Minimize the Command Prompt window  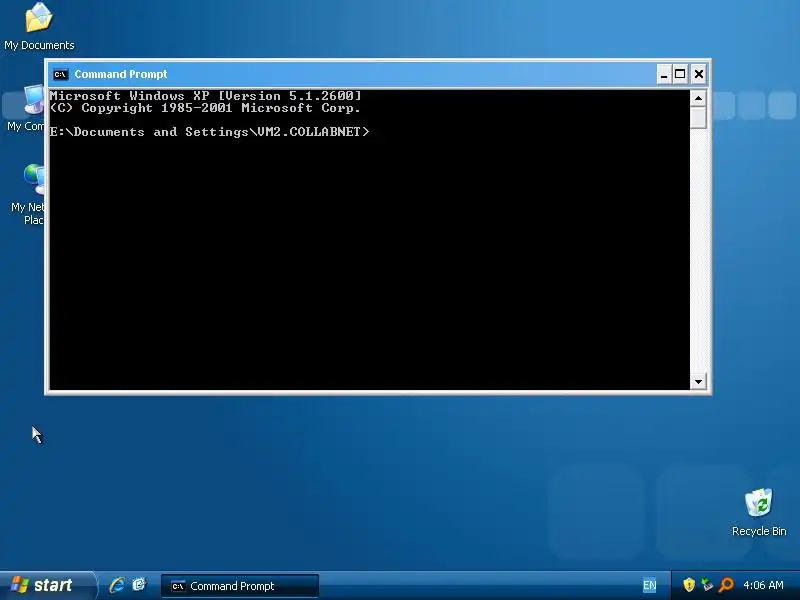tap(663, 74)
